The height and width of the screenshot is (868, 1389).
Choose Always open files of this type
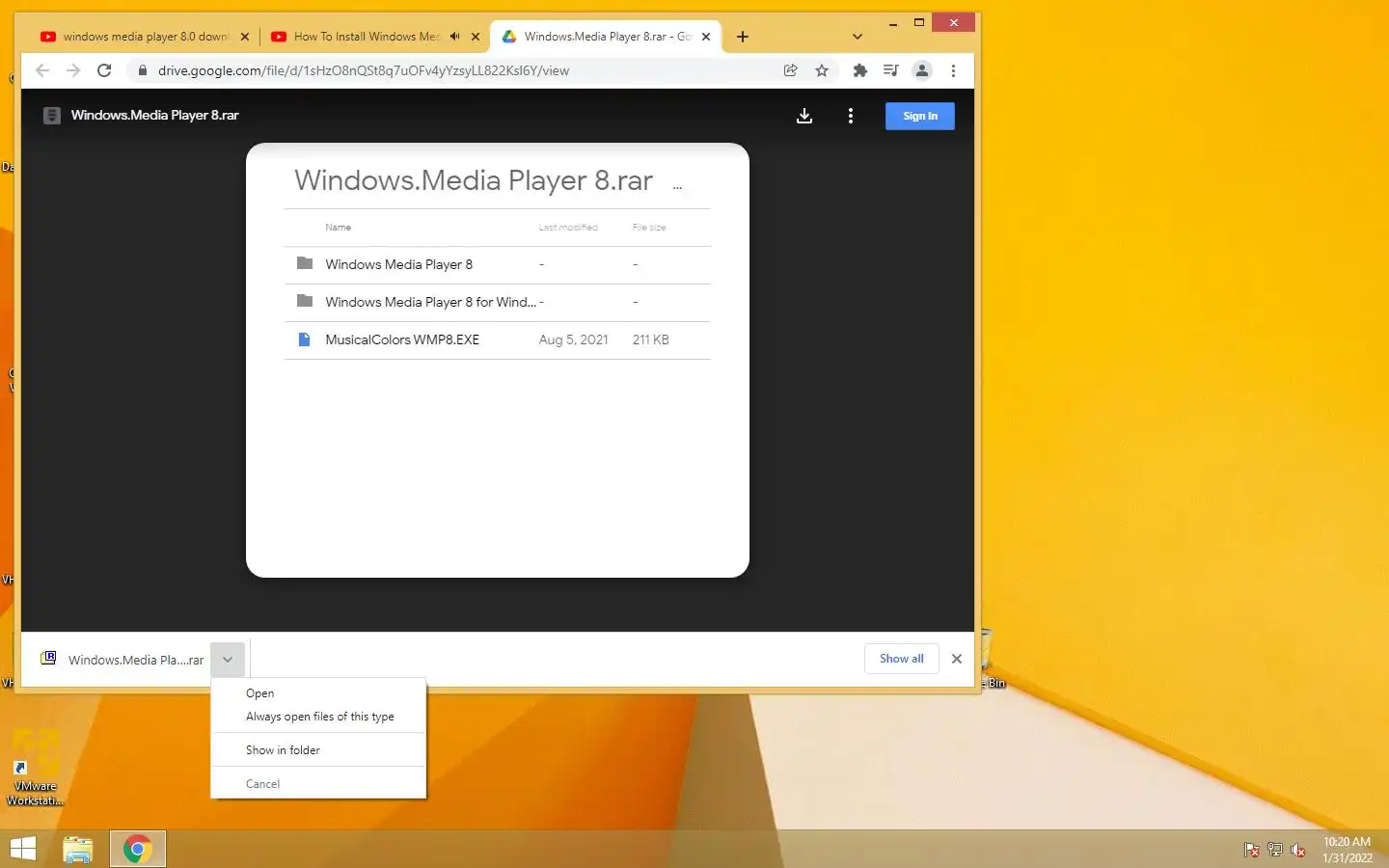click(x=318, y=717)
